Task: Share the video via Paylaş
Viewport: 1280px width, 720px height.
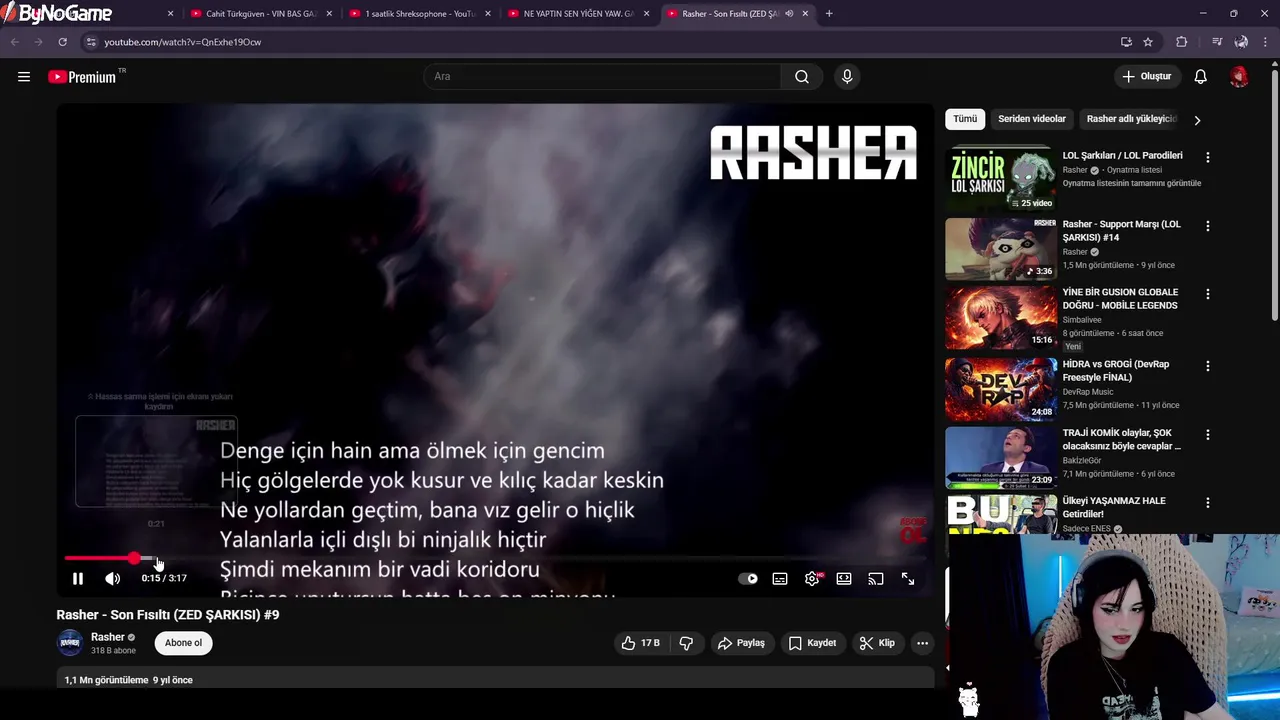Action: [741, 643]
